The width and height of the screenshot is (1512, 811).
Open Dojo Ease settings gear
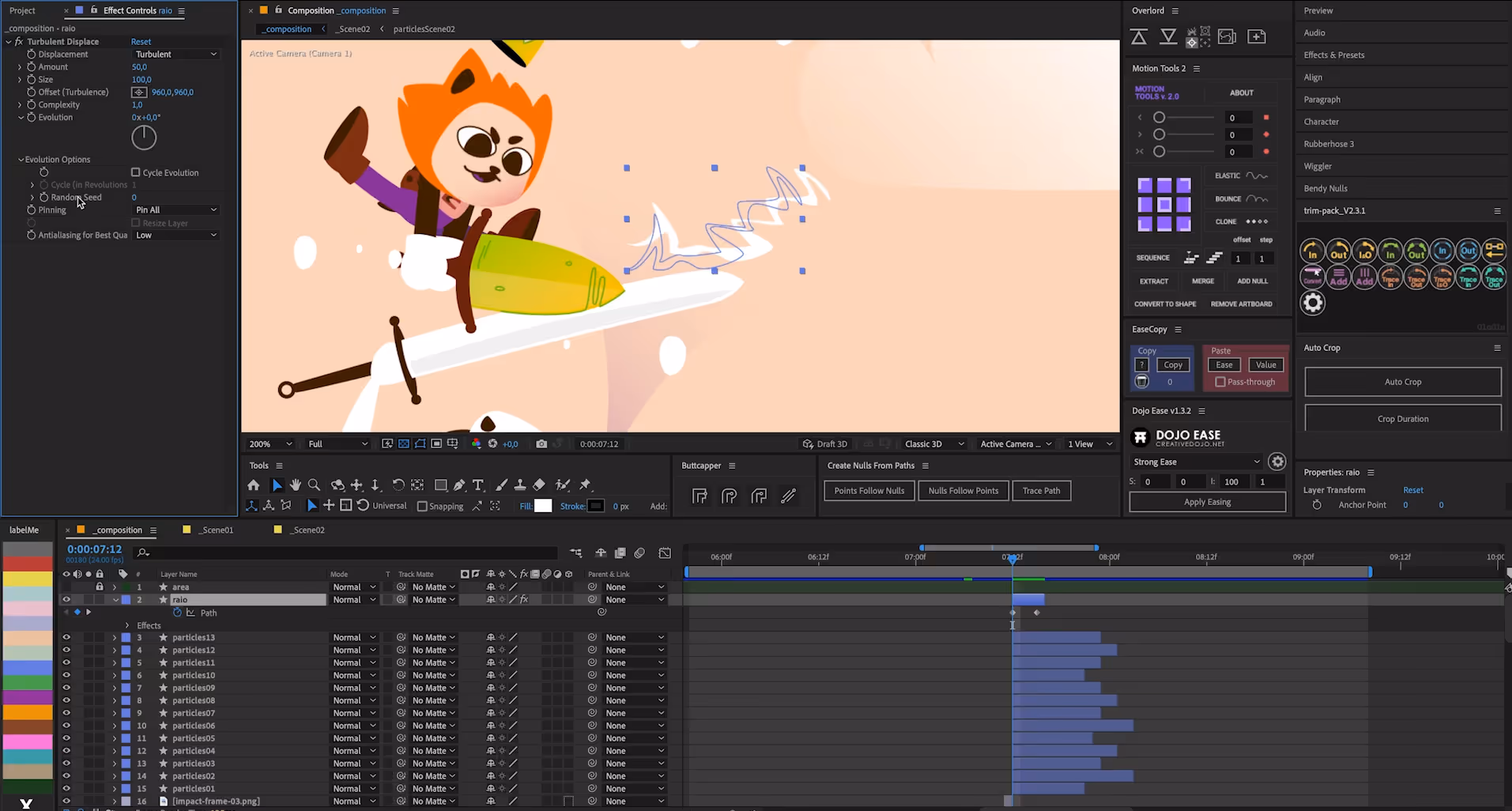point(1277,462)
